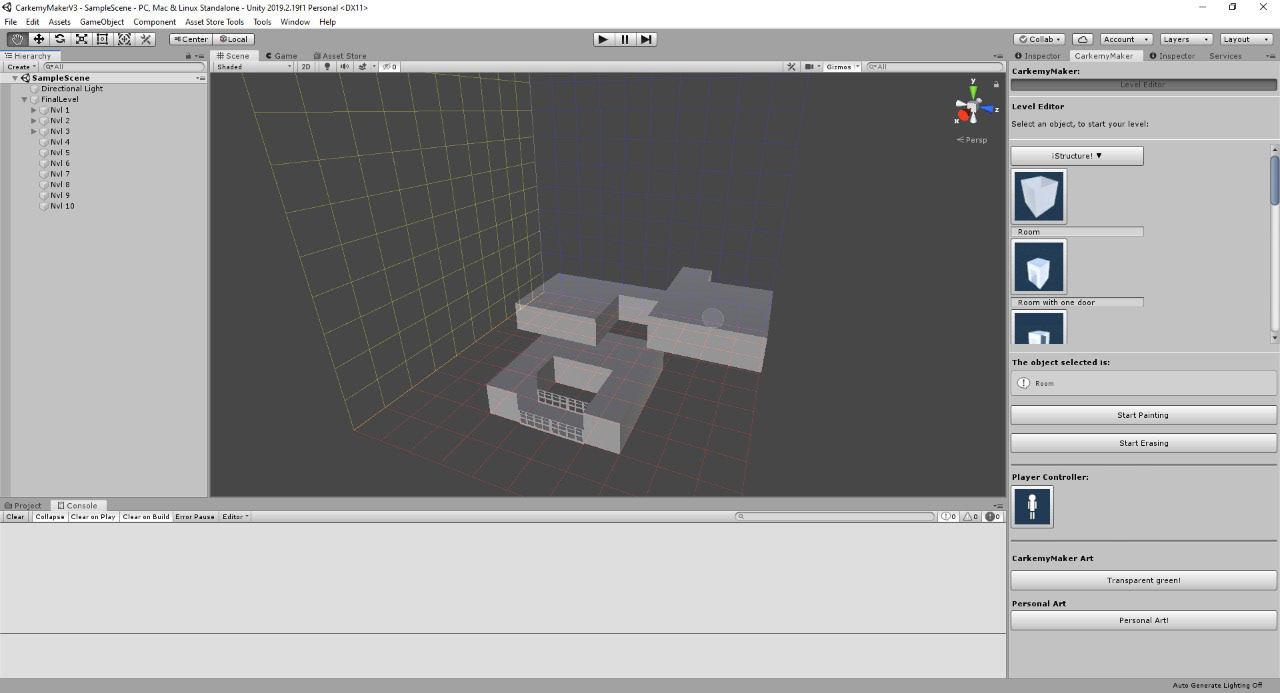
Task: Open the Collab dropdown
Action: [x=1040, y=39]
